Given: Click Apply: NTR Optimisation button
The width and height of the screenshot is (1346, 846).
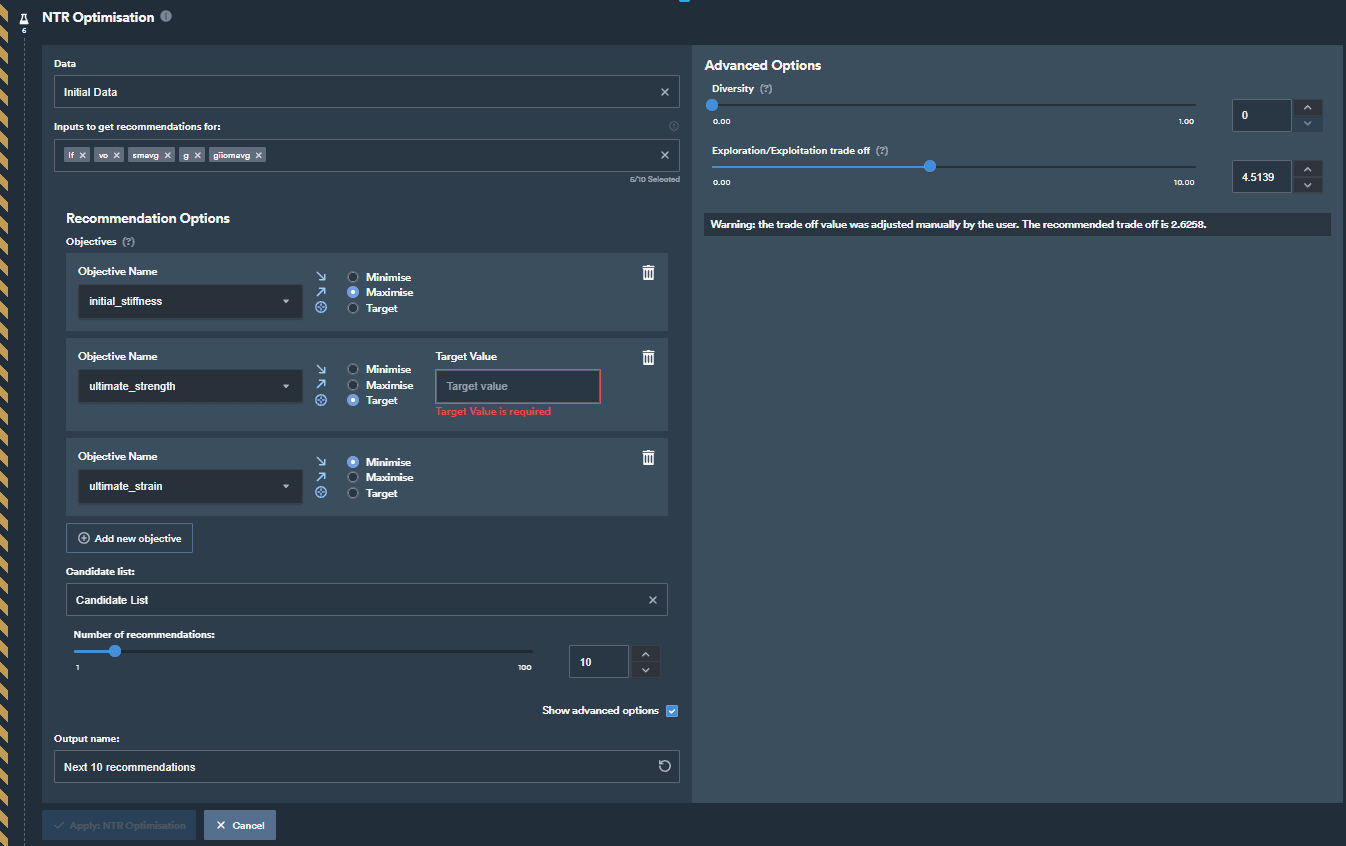Looking at the screenshot, I should point(119,825).
